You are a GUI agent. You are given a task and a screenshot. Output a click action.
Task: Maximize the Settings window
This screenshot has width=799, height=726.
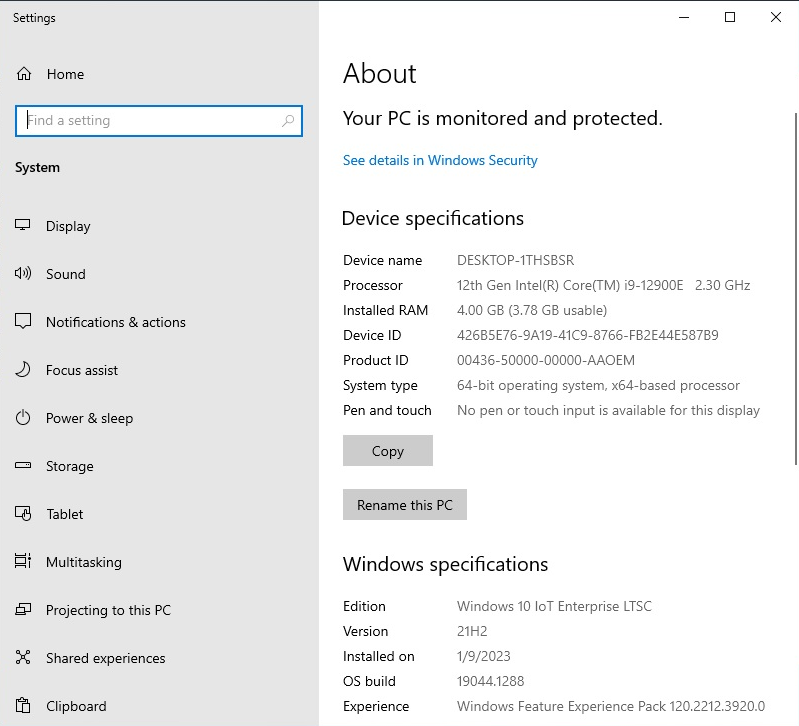pos(730,17)
